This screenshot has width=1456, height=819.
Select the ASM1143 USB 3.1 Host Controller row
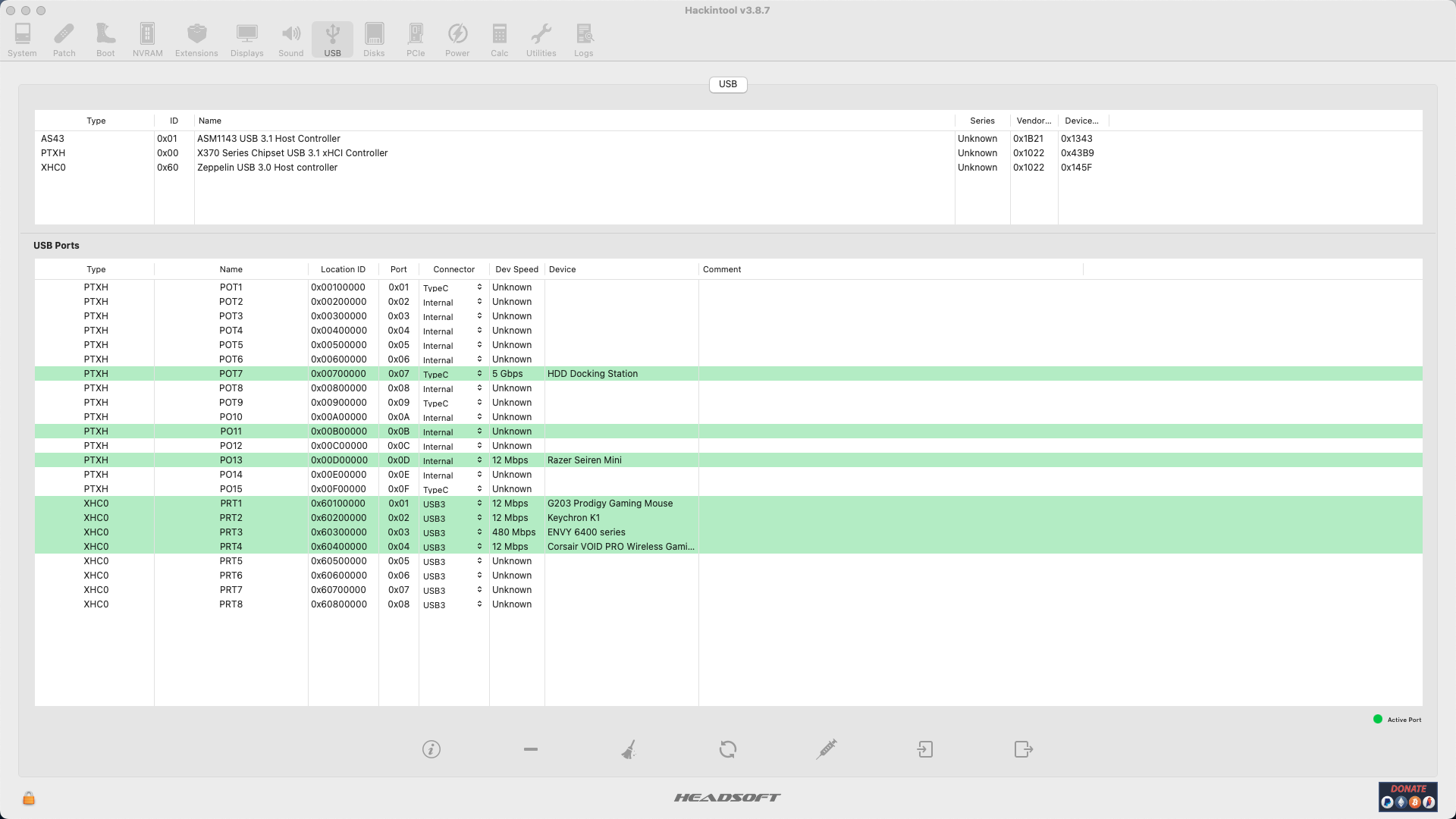coord(268,139)
